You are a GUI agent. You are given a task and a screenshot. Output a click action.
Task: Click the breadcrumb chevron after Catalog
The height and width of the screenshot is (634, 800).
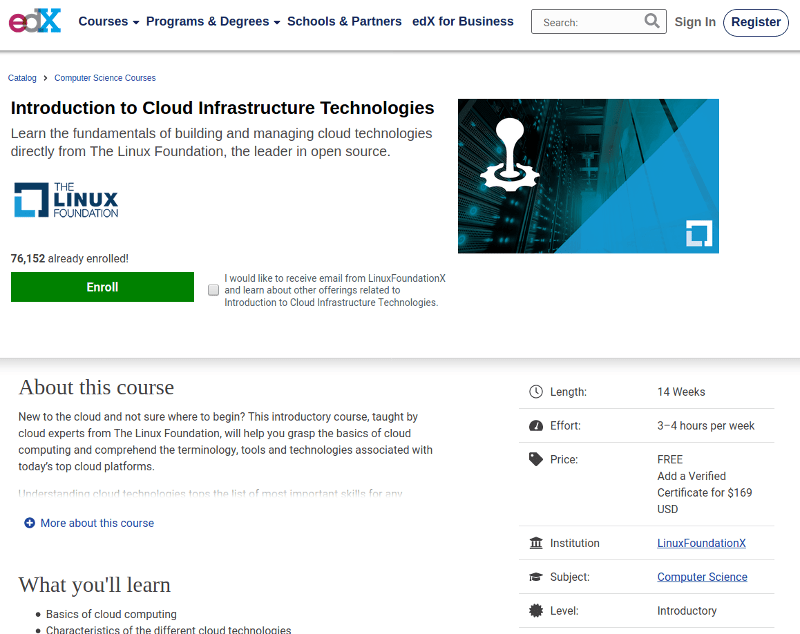(45, 78)
